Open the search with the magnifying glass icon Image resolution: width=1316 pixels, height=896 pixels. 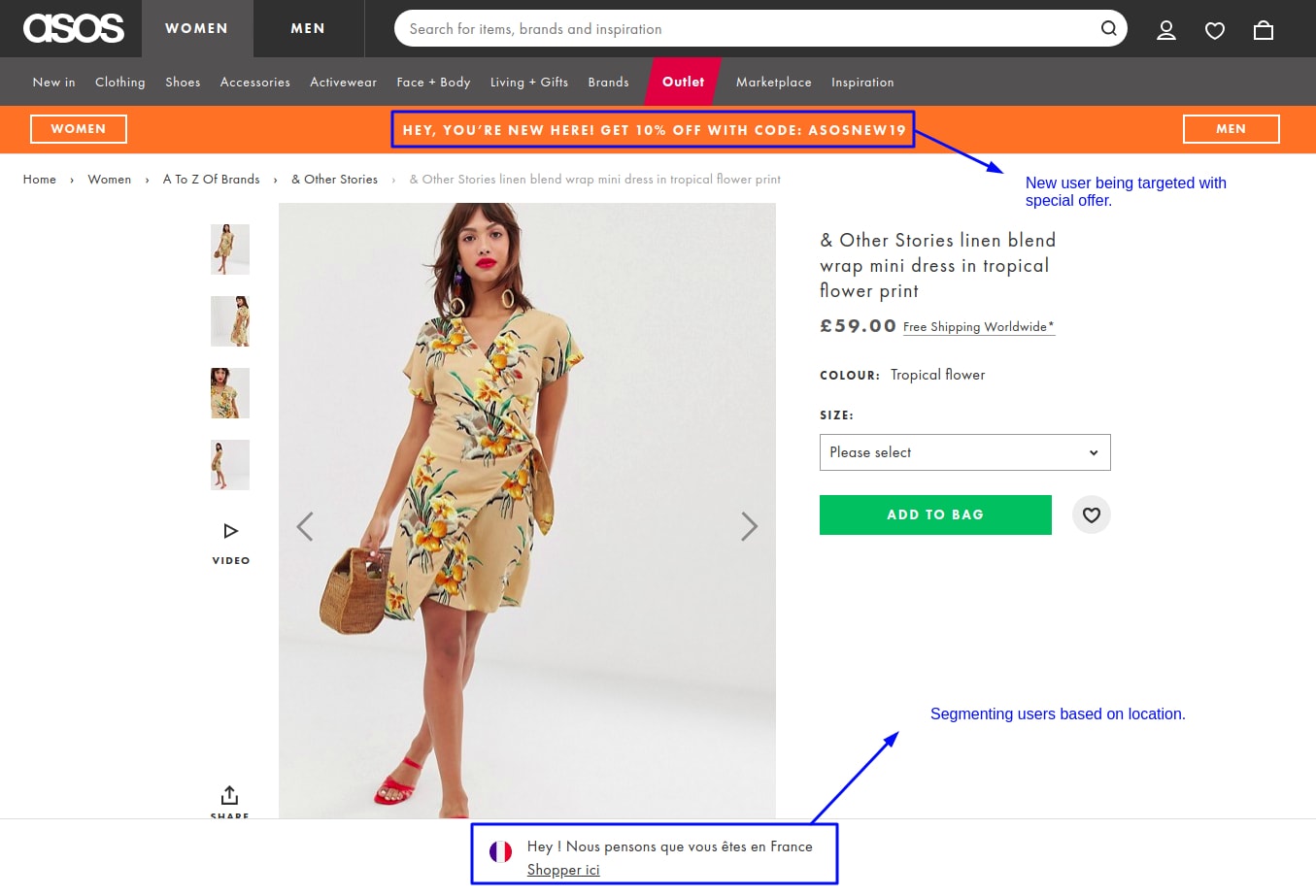pyautogui.click(x=1107, y=28)
